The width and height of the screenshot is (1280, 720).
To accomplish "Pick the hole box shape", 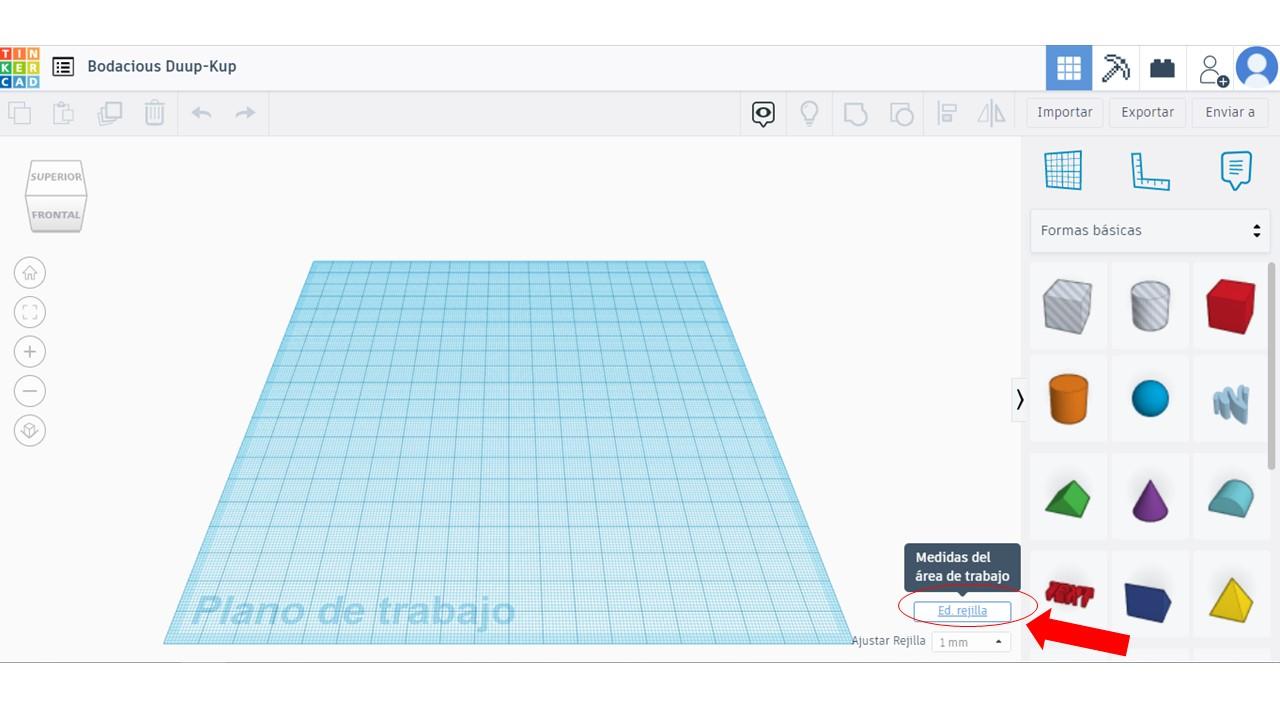I will pos(1068,305).
